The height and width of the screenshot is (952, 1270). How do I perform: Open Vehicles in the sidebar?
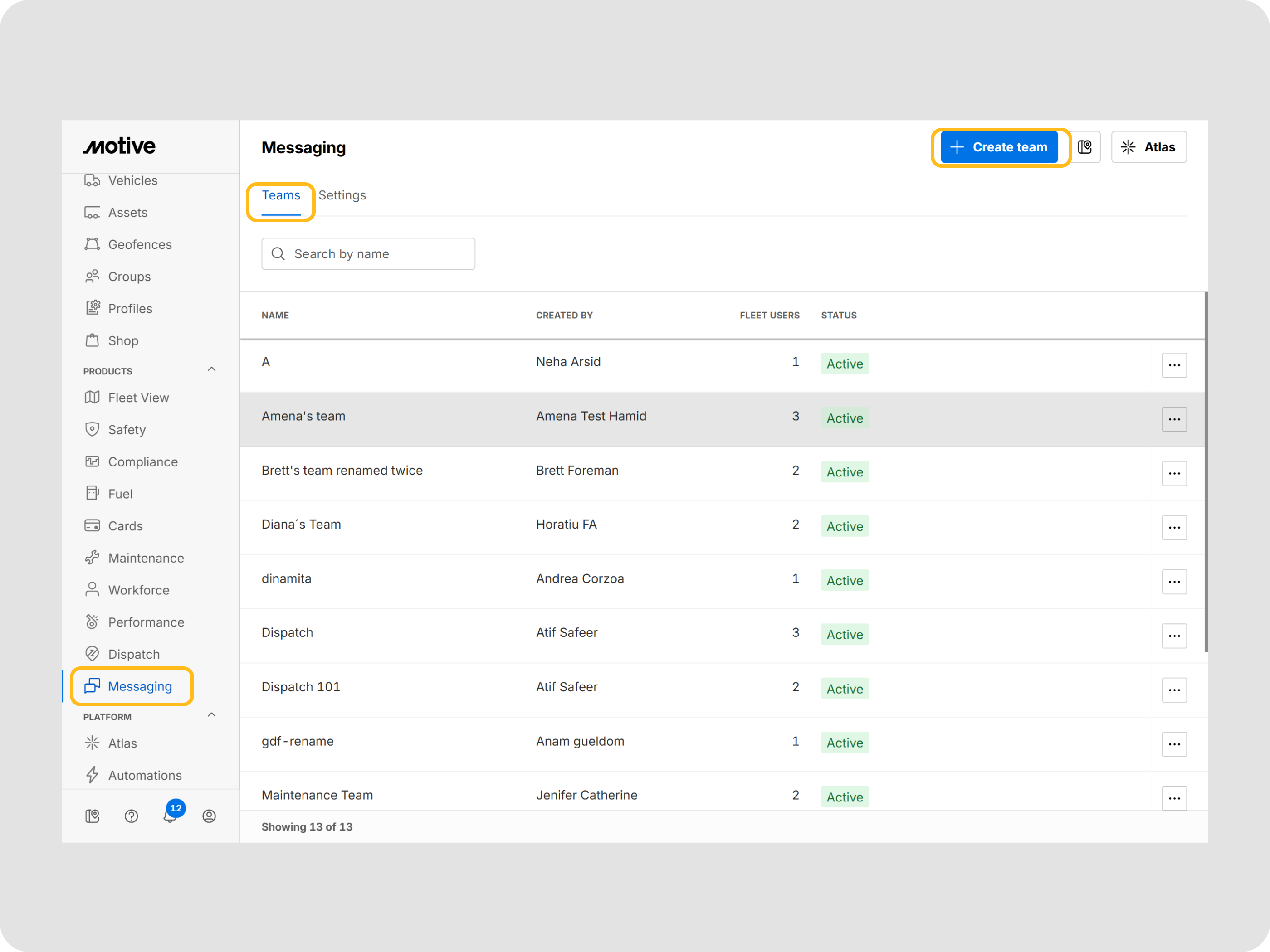121,180
